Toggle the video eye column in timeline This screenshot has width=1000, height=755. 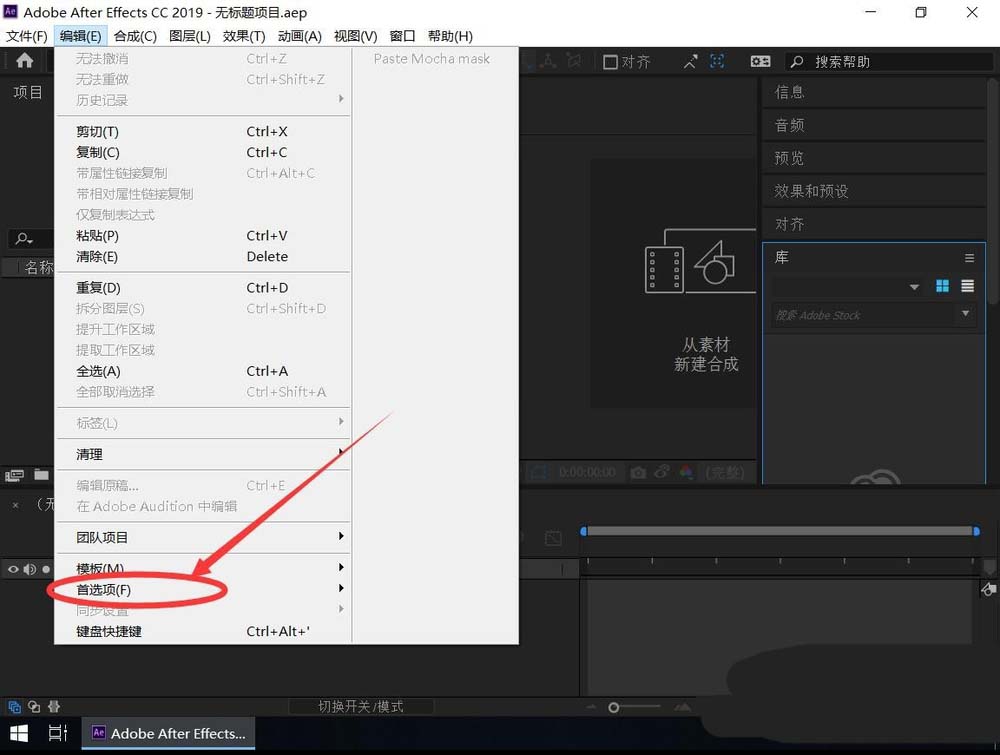13,569
